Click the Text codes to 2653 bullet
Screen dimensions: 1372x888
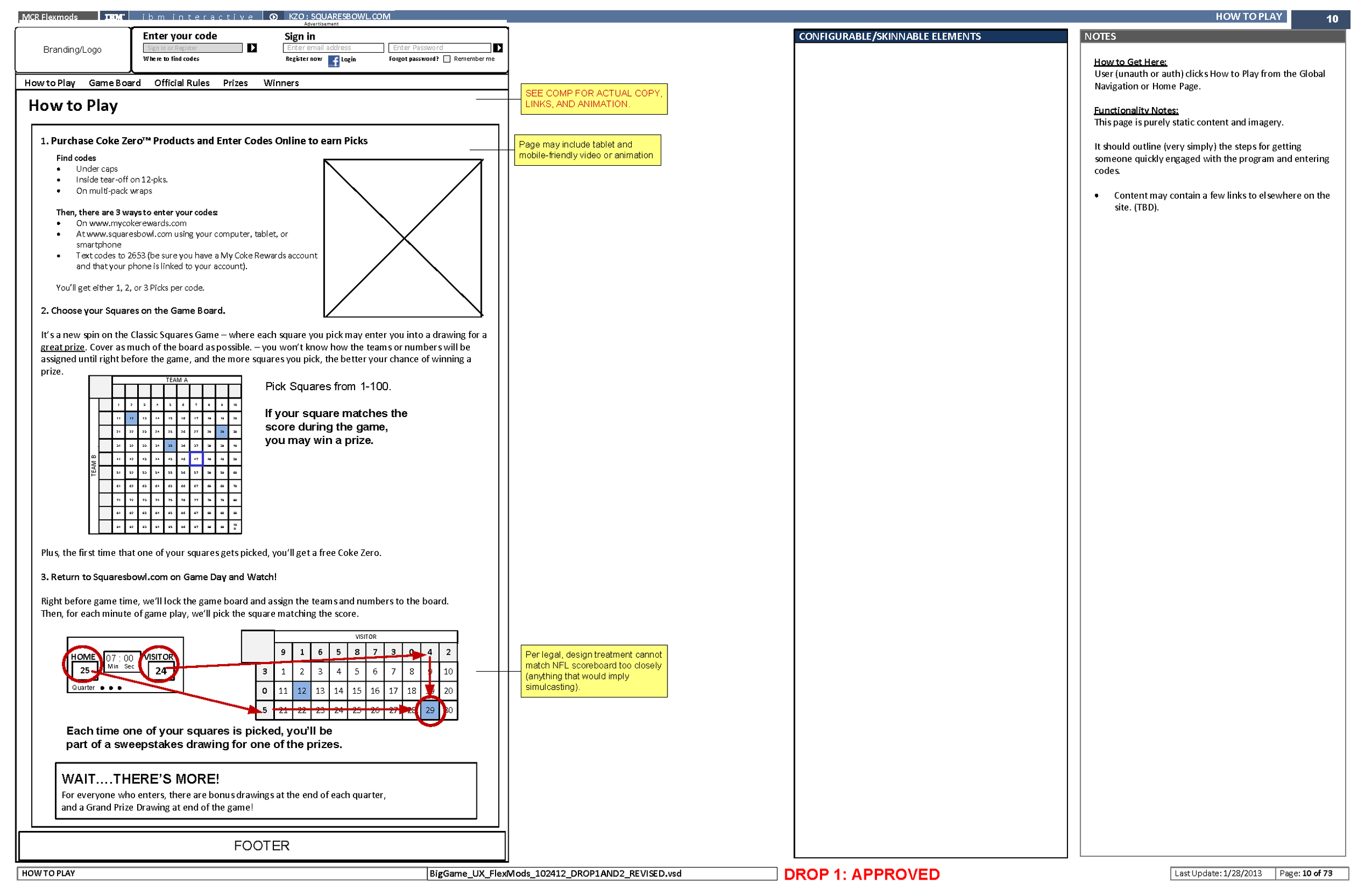(x=198, y=262)
